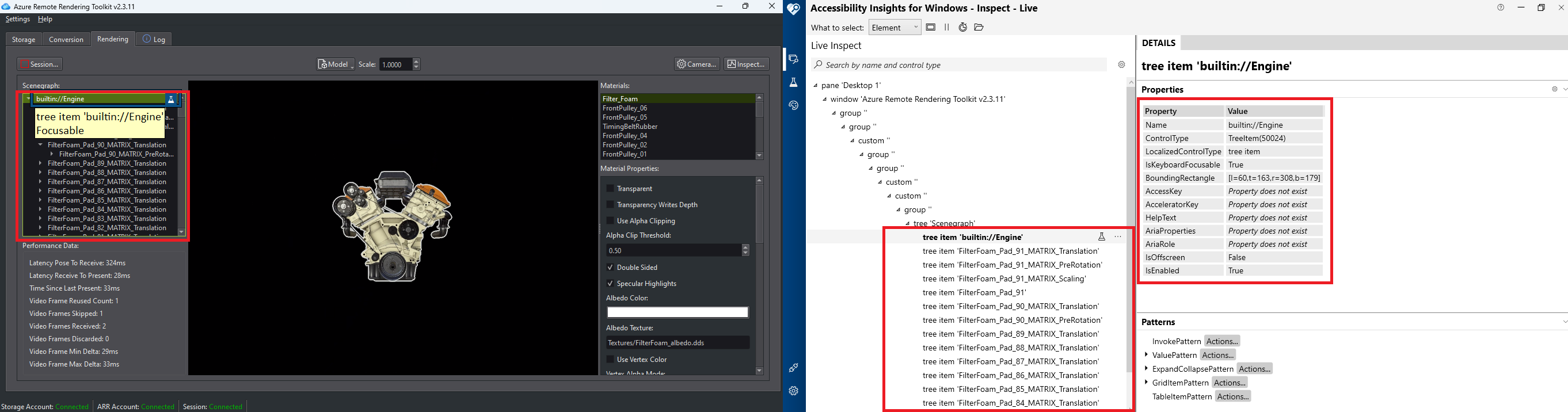
Task: Toggle the Transparent checkbox
Action: 610,189
